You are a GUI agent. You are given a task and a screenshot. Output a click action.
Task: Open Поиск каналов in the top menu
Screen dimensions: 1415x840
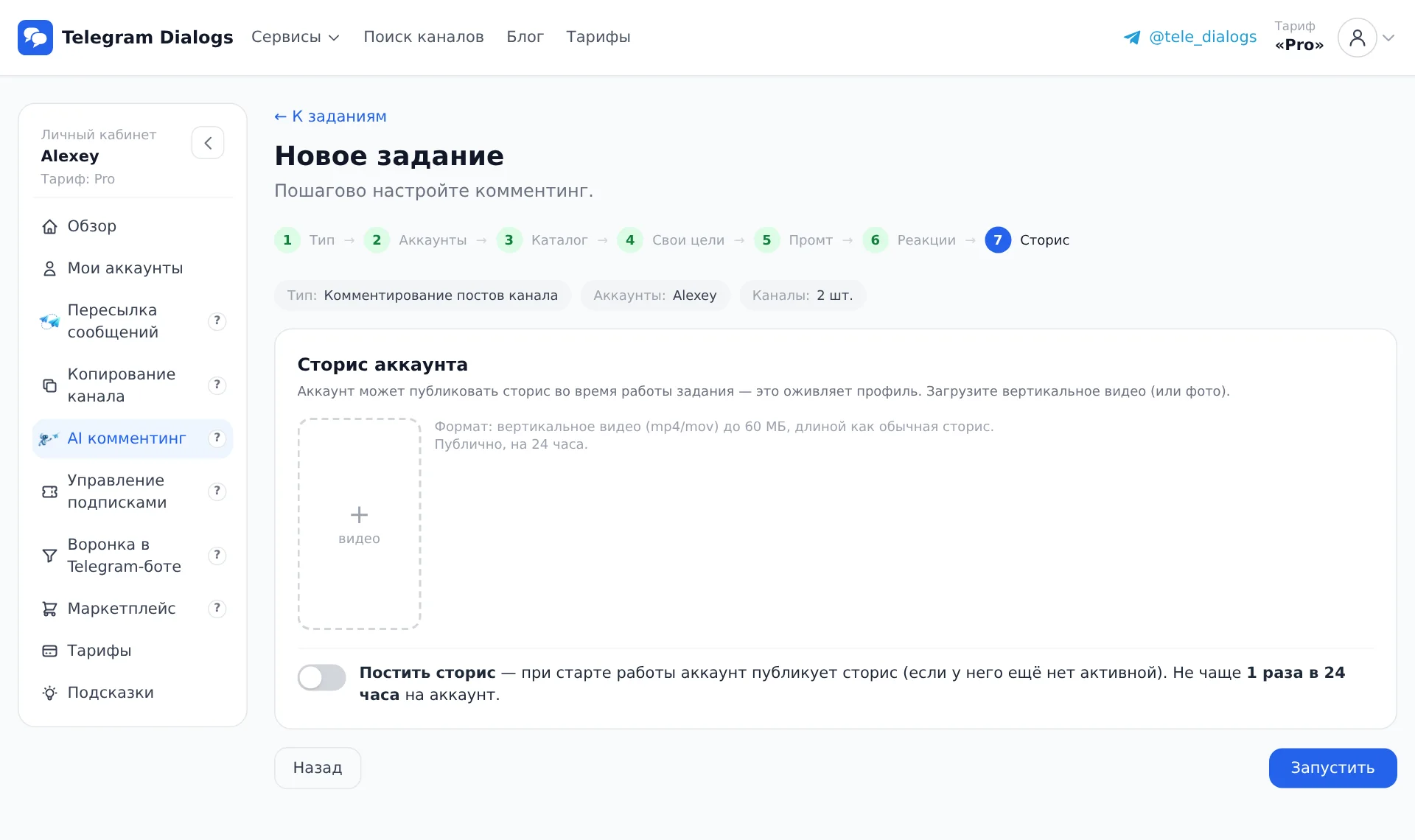tap(424, 37)
